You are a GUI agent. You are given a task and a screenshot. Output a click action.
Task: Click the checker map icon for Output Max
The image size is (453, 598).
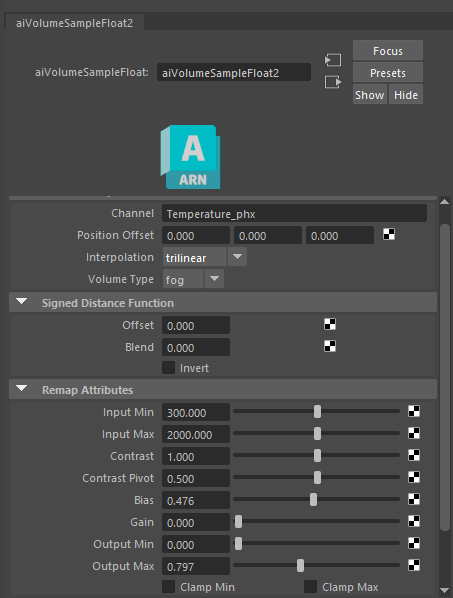(414, 565)
